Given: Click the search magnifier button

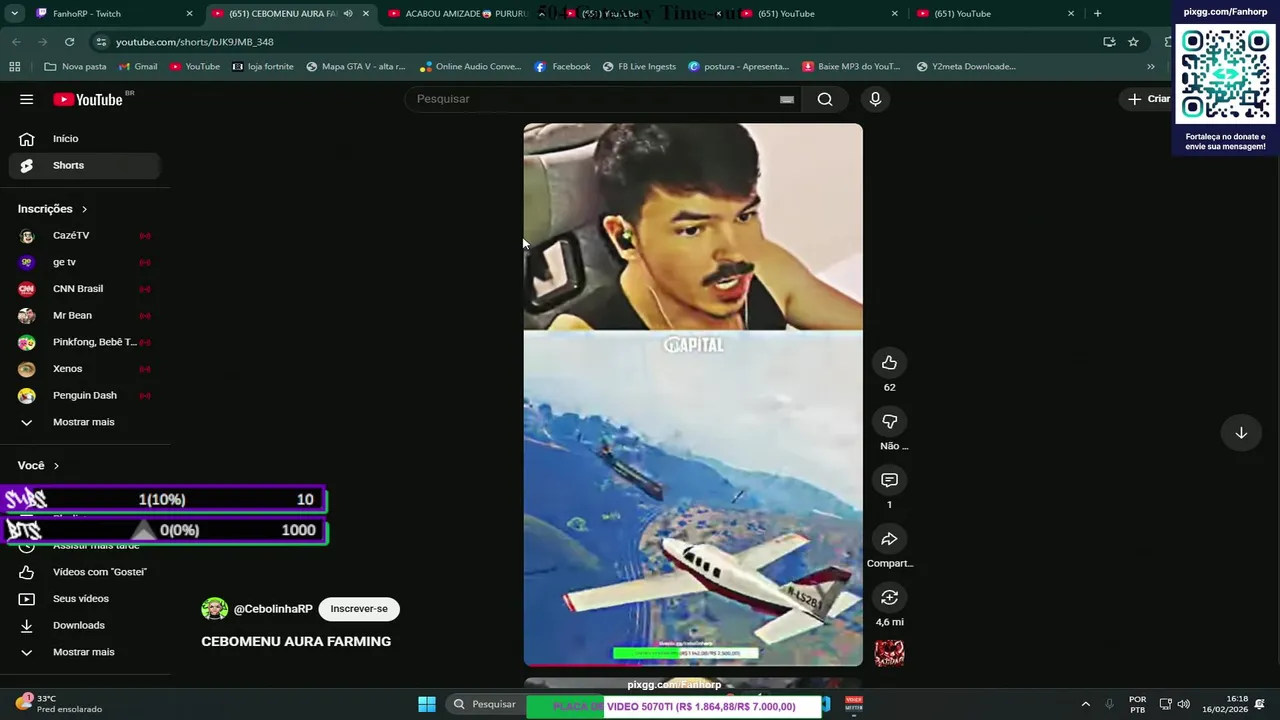Looking at the screenshot, I should coord(825,99).
